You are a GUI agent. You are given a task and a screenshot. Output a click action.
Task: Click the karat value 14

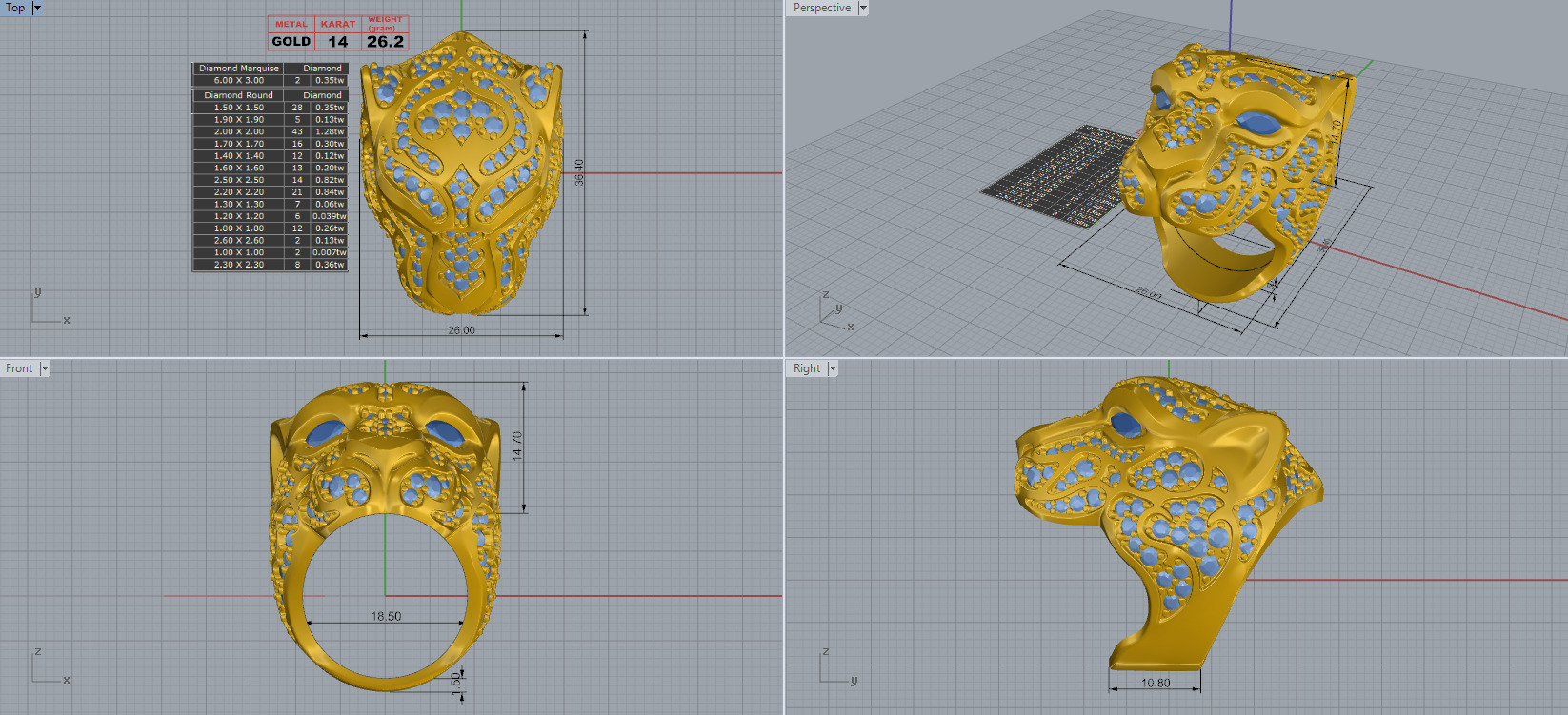click(338, 41)
